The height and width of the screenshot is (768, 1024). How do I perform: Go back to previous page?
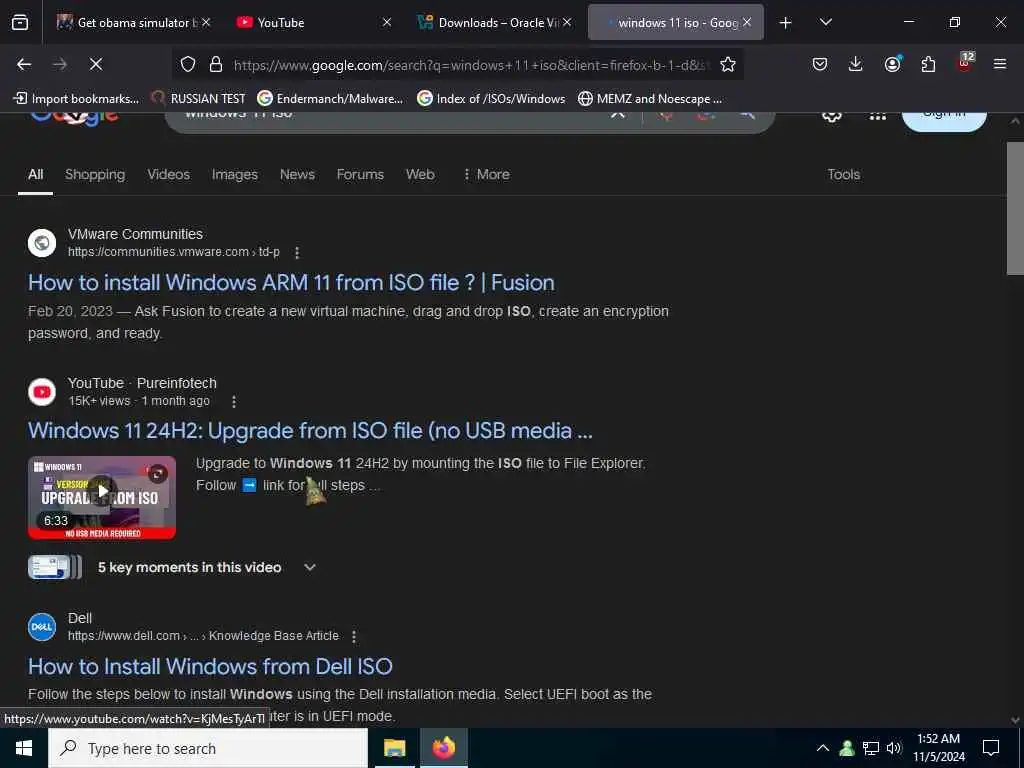[x=24, y=64]
